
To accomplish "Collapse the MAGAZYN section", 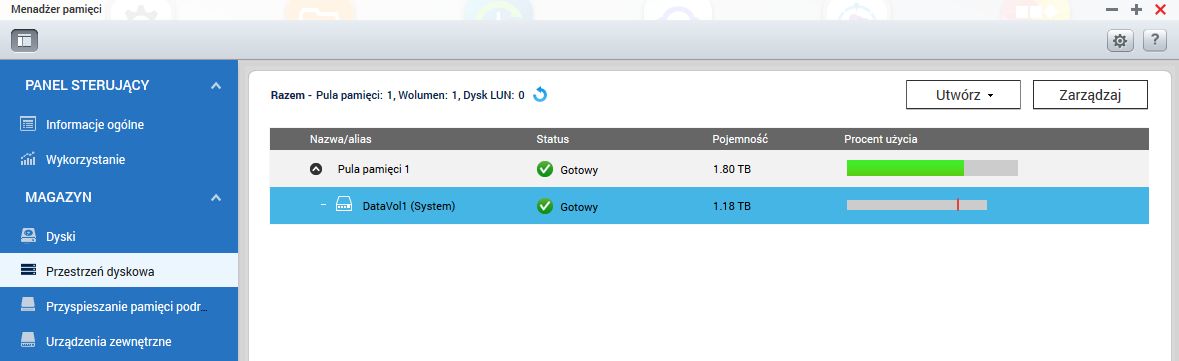I will [x=216, y=198].
